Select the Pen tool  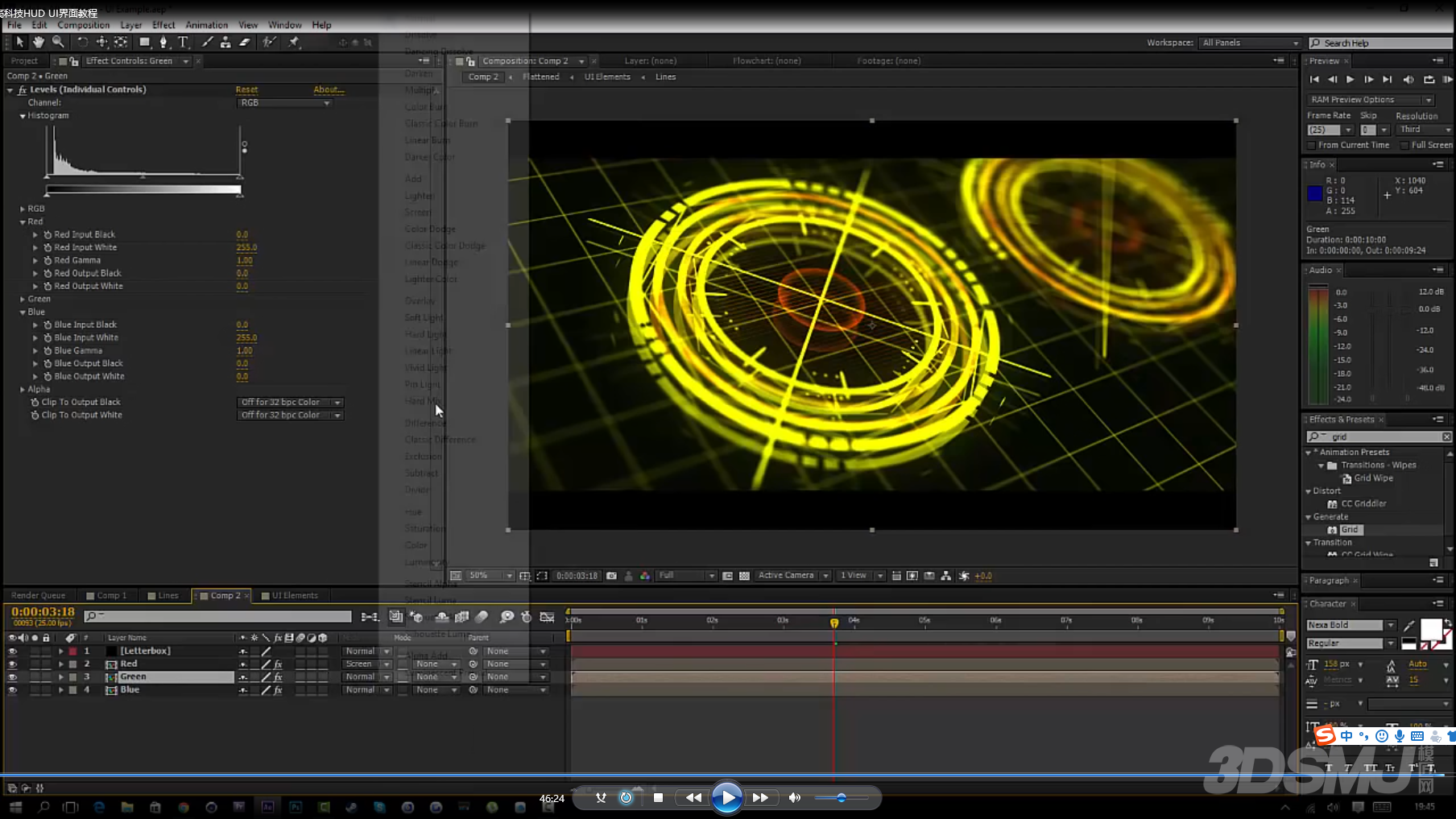coord(163,42)
